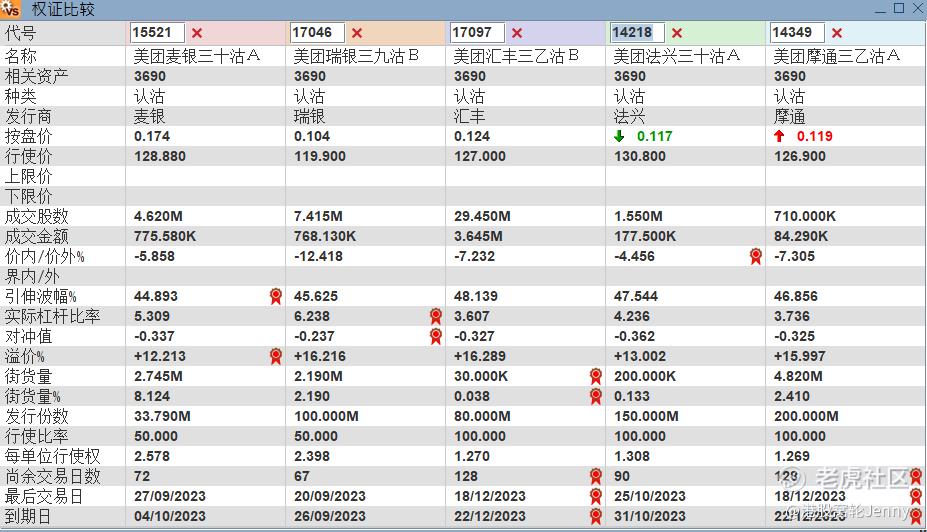This screenshot has width=927, height=532.
Task: Remove warrant 14218 with its red X
Action: click(678, 33)
